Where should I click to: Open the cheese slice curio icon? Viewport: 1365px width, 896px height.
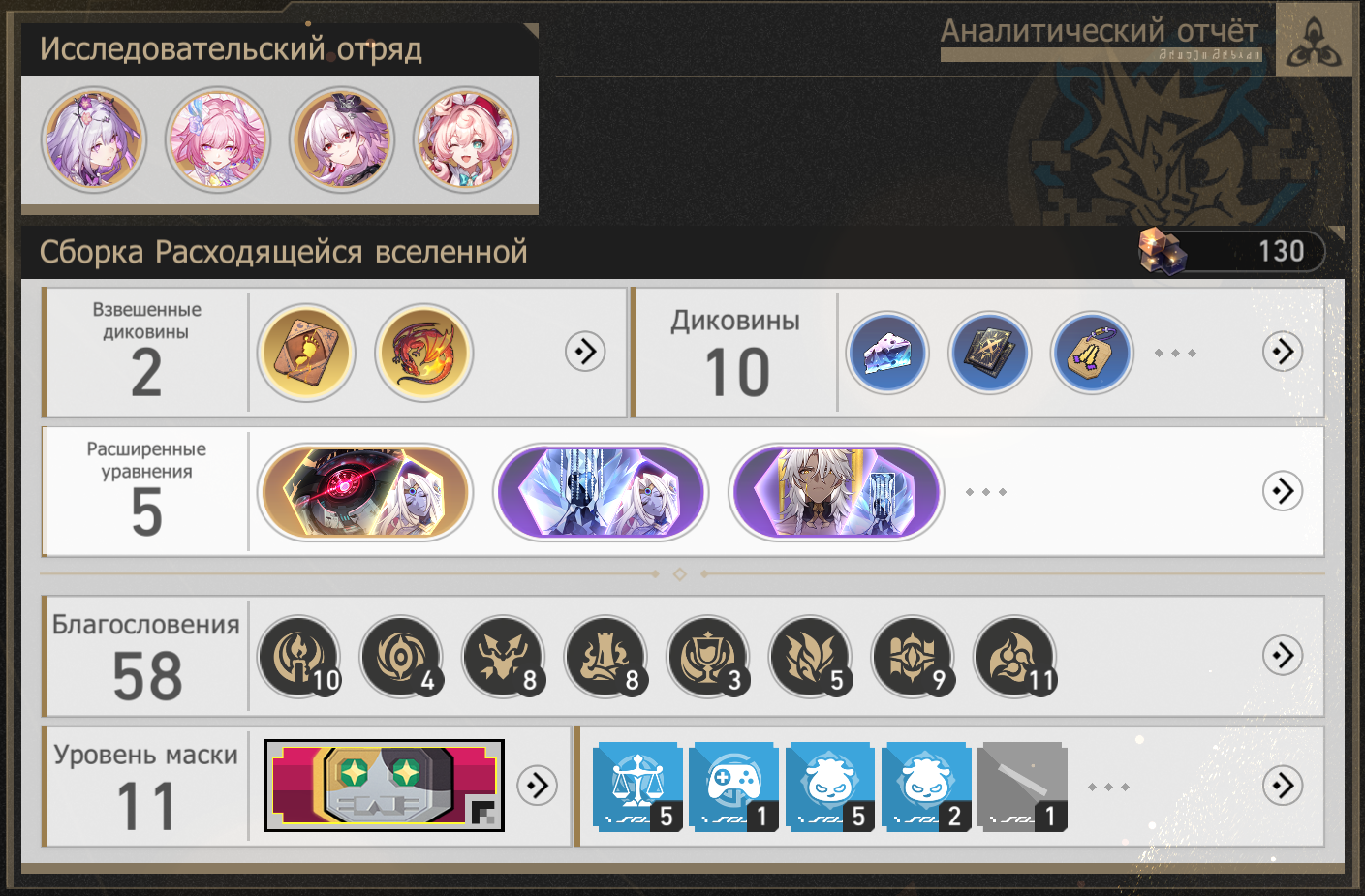(x=887, y=353)
